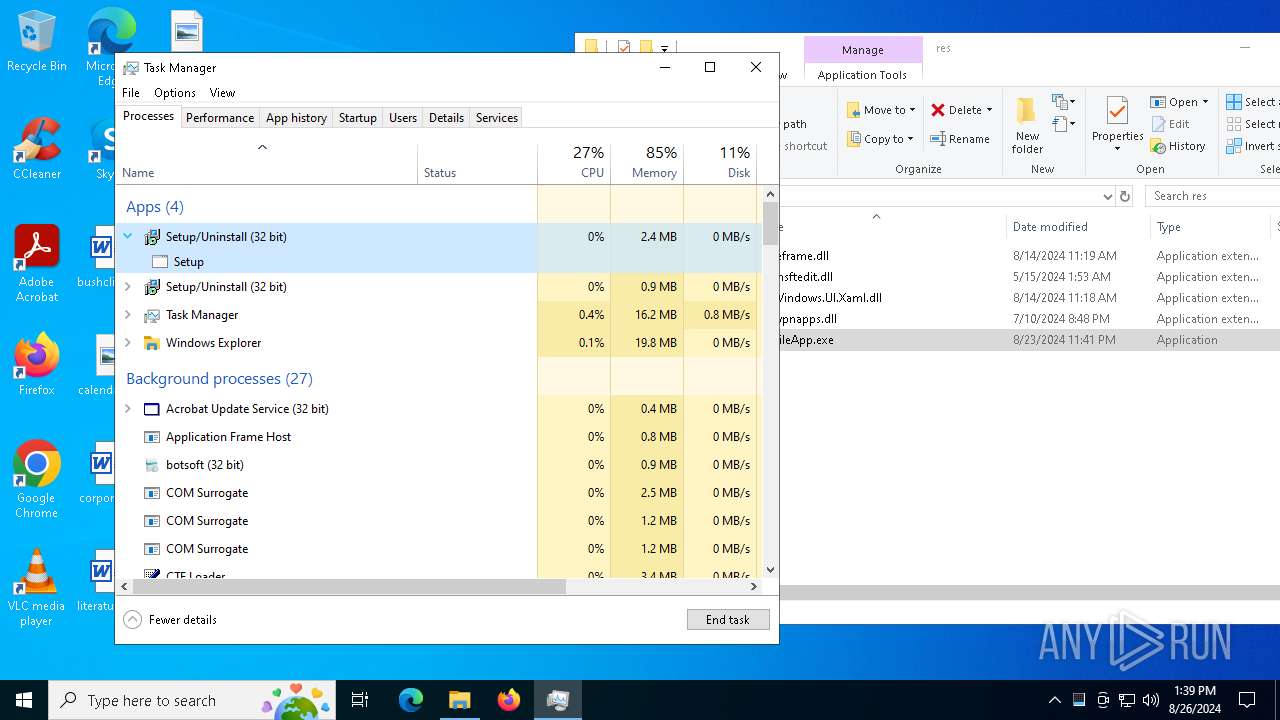Image resolution: width=1280 pixels, height=720 pixels.
Task: Switch to the Startup tab
Action: pyautogui.click(x=357, y=118)
